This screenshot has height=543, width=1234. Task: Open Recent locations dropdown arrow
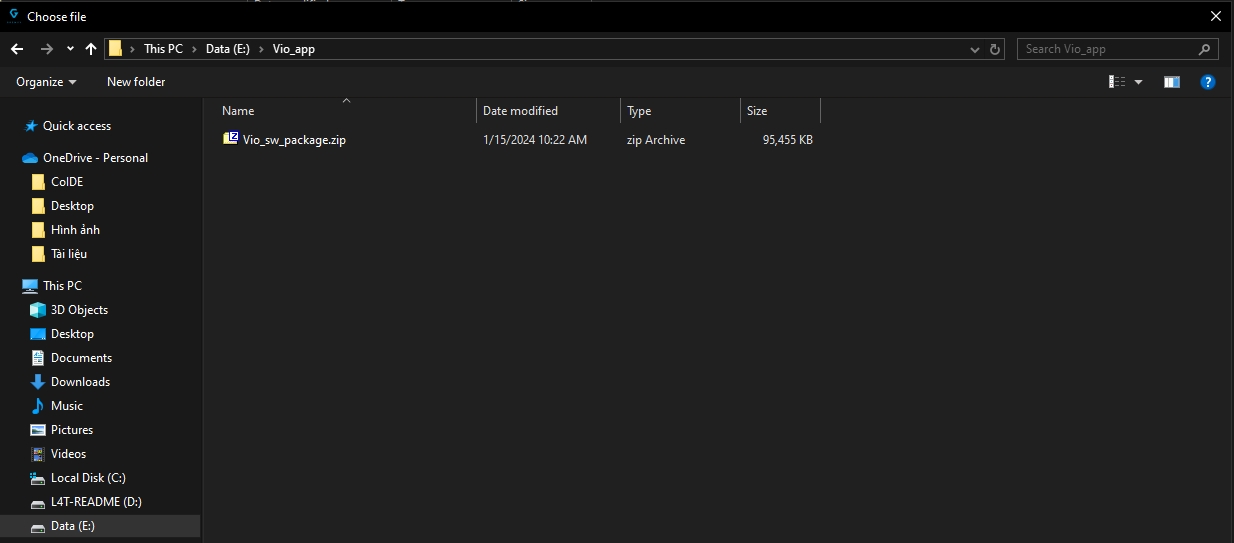[x=70, y=49]
